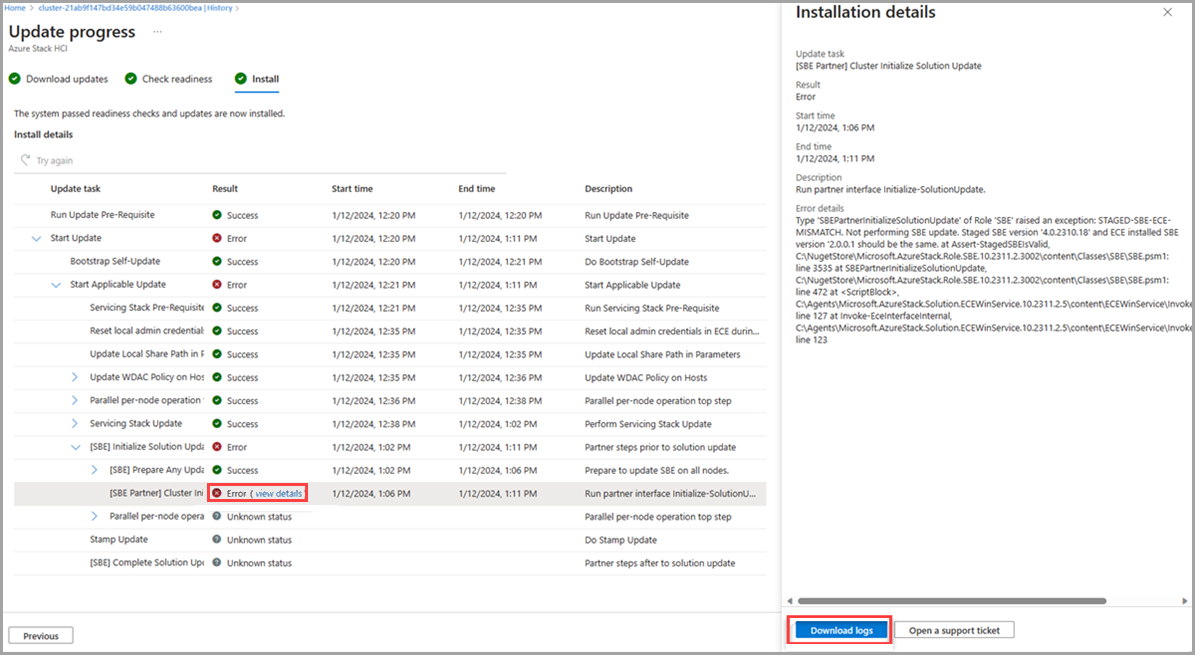Image resolution: width=1195 pixels, height=655 pixels.
Task: Click the success icon on Update Local Share Path
Action: 217,354
